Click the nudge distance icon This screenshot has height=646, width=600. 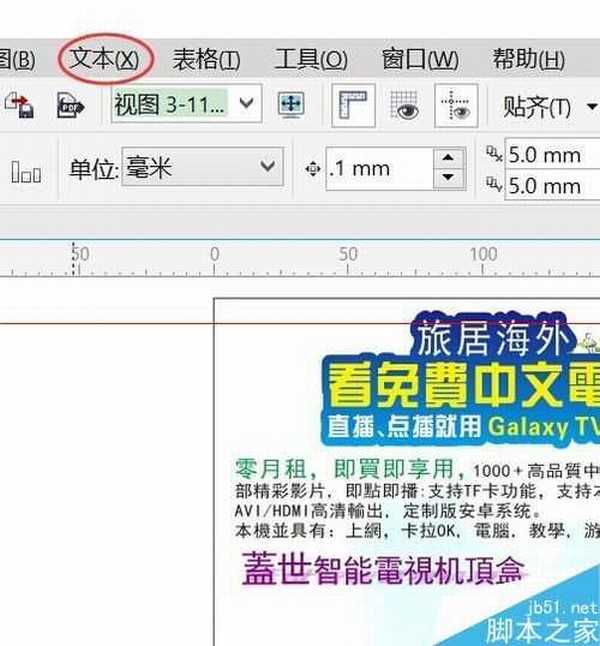click(x=312, y=170)
